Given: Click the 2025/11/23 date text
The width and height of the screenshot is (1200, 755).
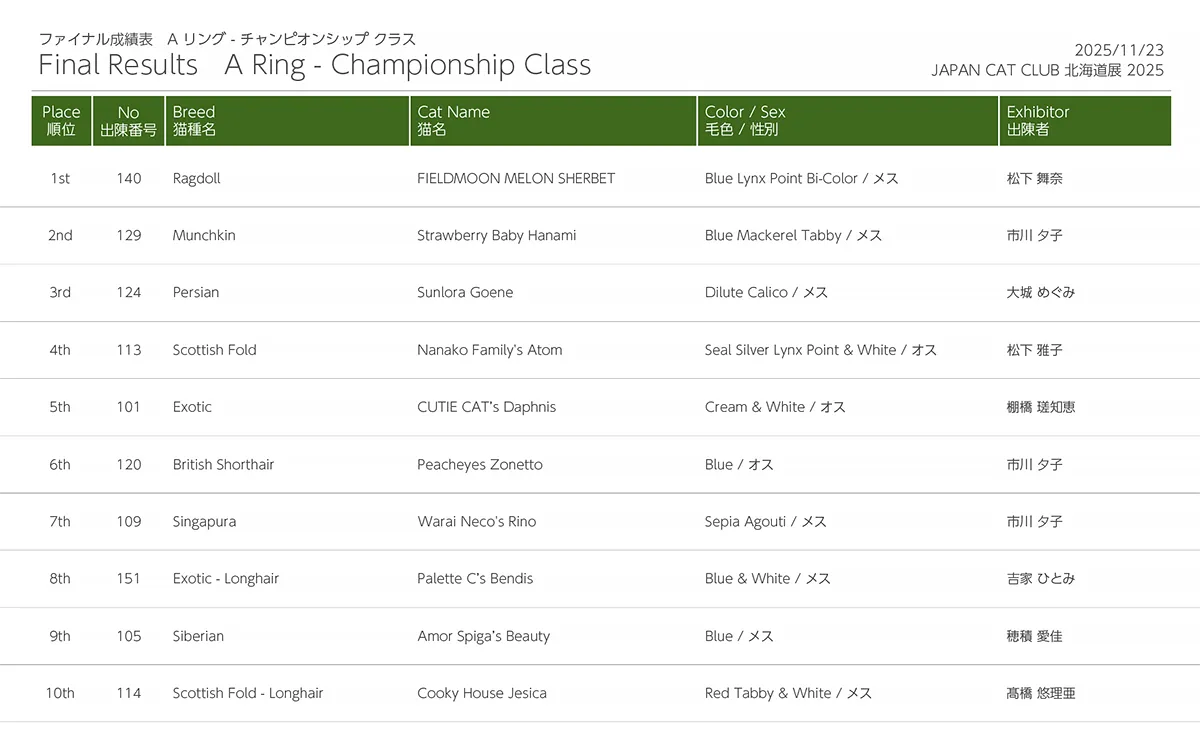Looking at the screenshot, I should 1119,50.
